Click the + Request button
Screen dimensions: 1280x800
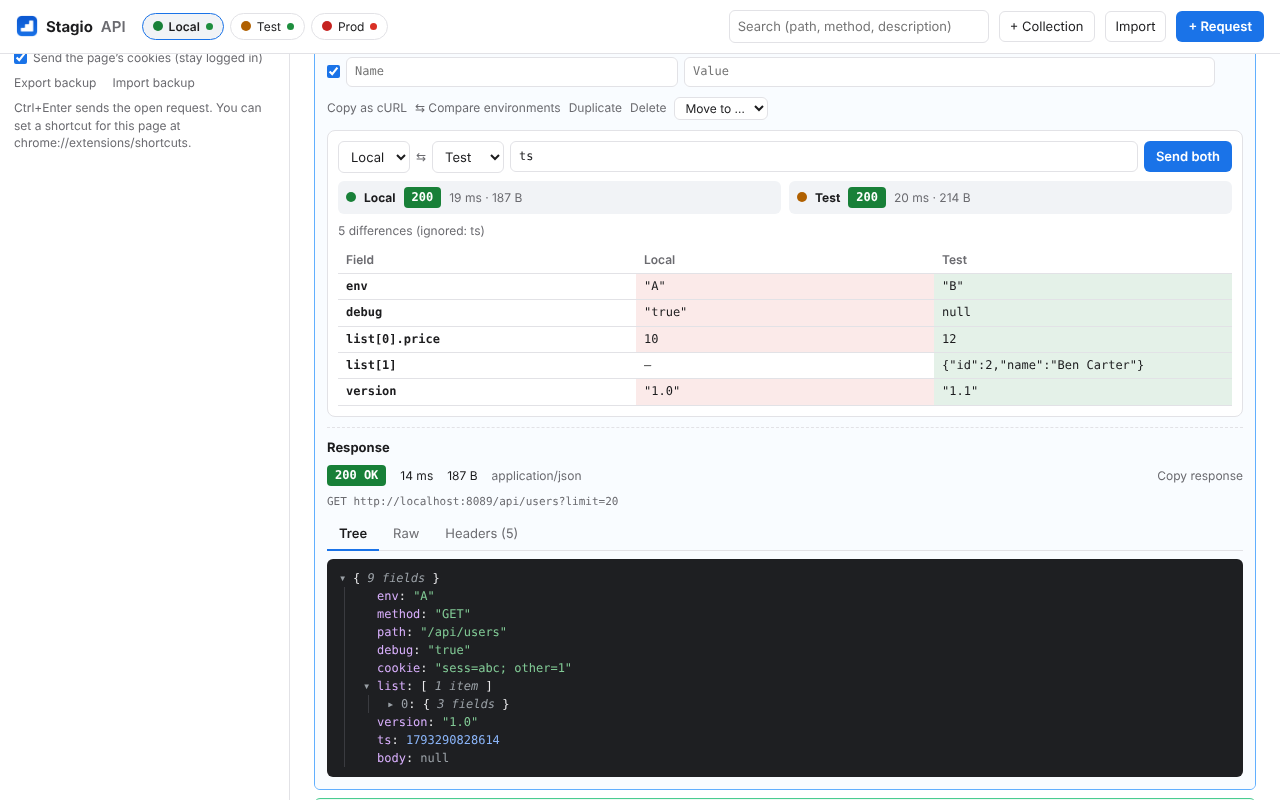click(1220, 27)
